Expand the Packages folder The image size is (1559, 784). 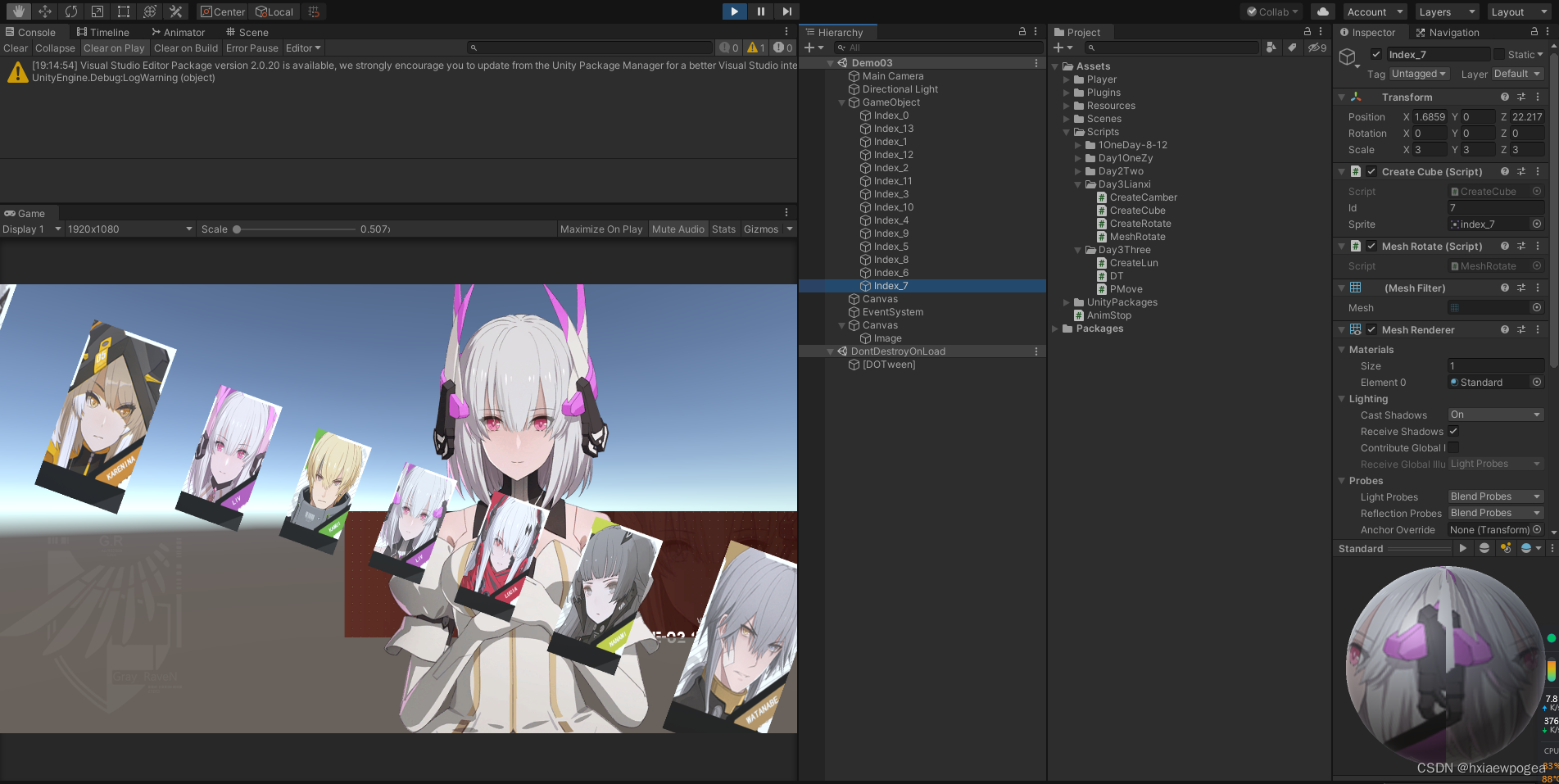(1055, 329)
